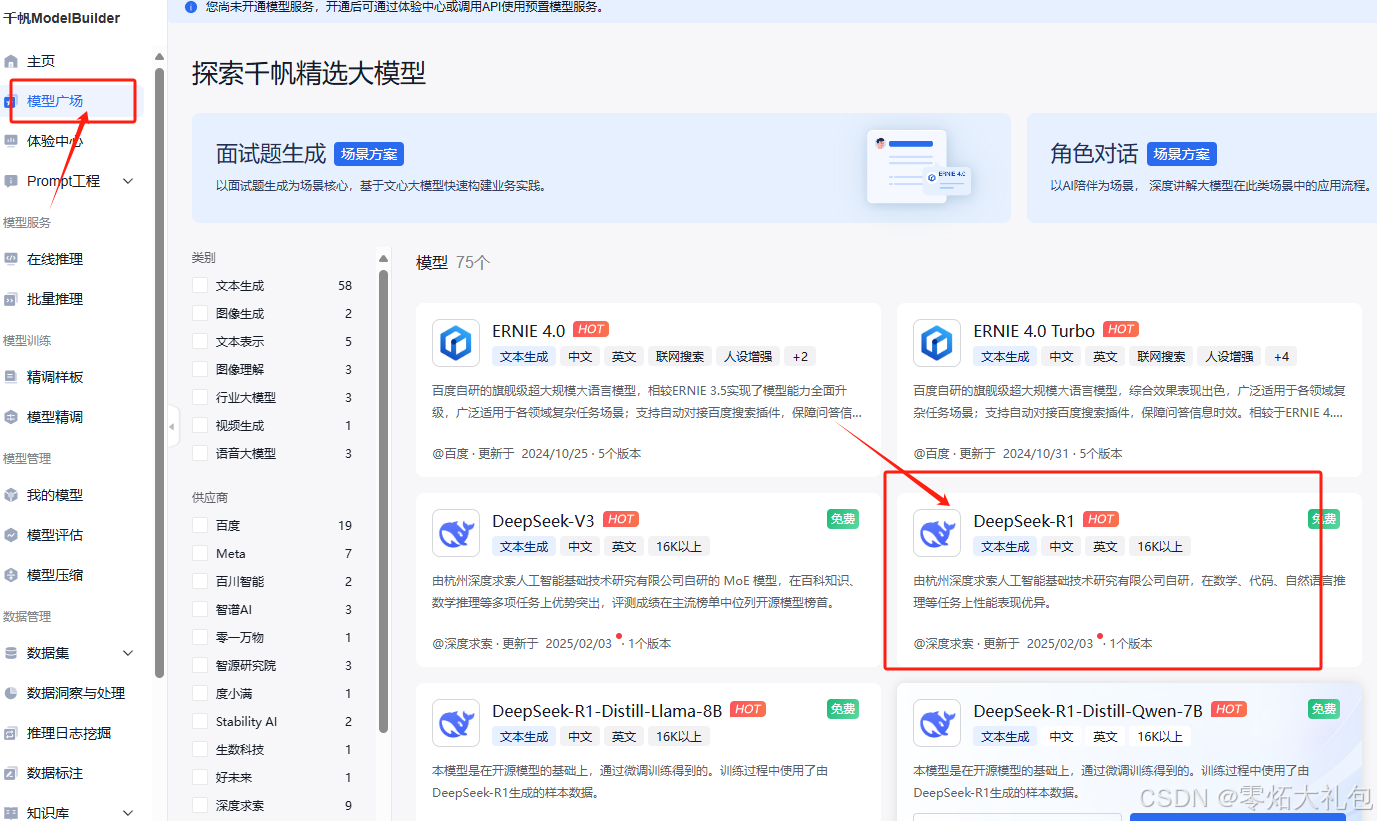Click the DeepSeek-V3 whale logo
This screenshot has width=1377, height=821.
(x=456, y=533)
